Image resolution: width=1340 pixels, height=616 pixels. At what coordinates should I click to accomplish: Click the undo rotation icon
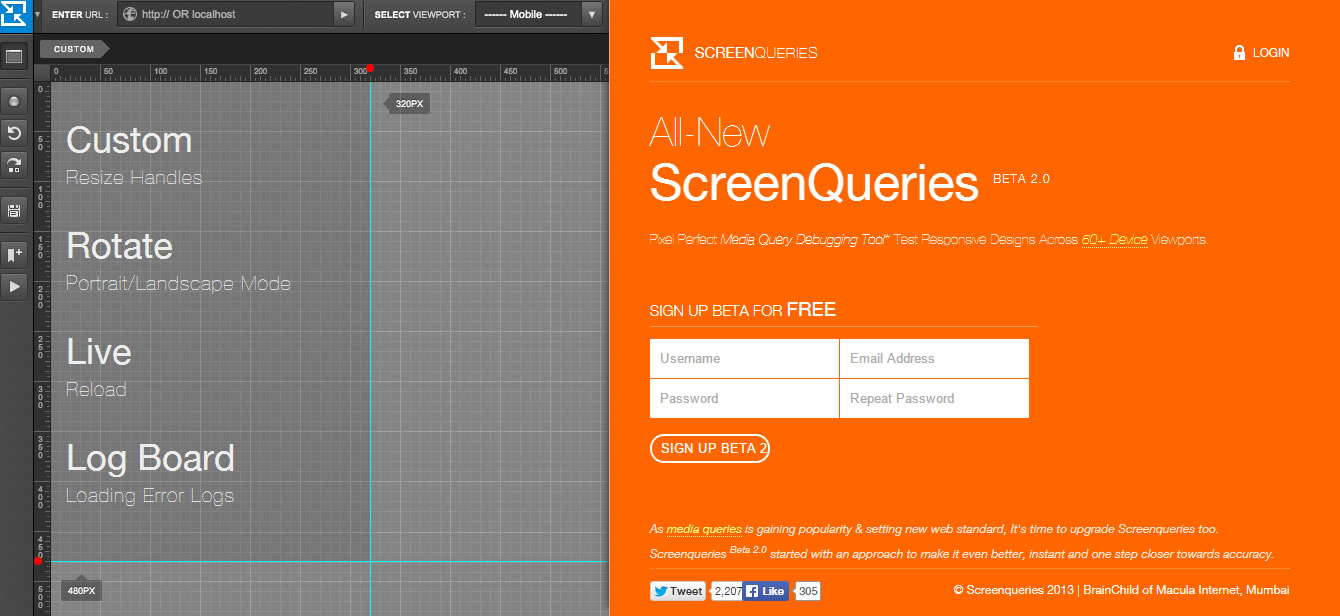point(14,132)
